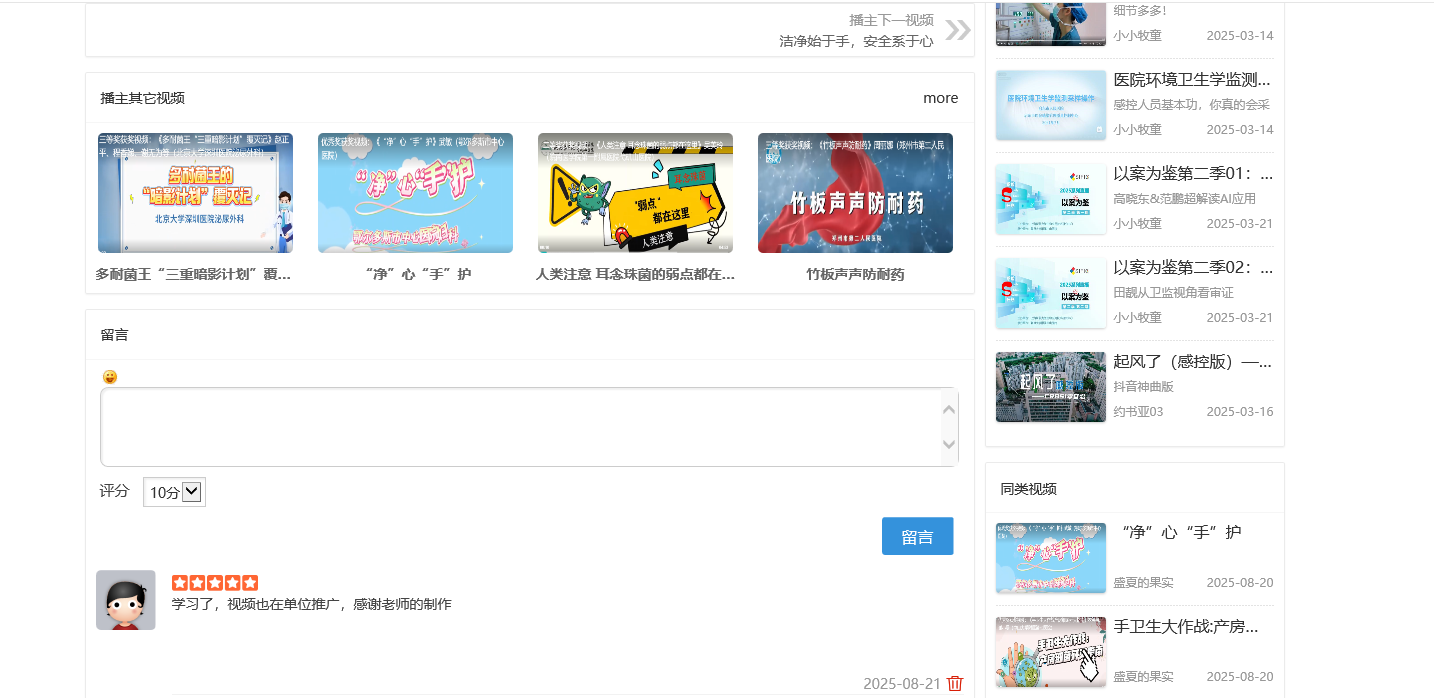Open 多耐菌王"三重暗影计划" video thumbnail
The width and height of the screenshot is (1434, 698).
pos(195,193)
